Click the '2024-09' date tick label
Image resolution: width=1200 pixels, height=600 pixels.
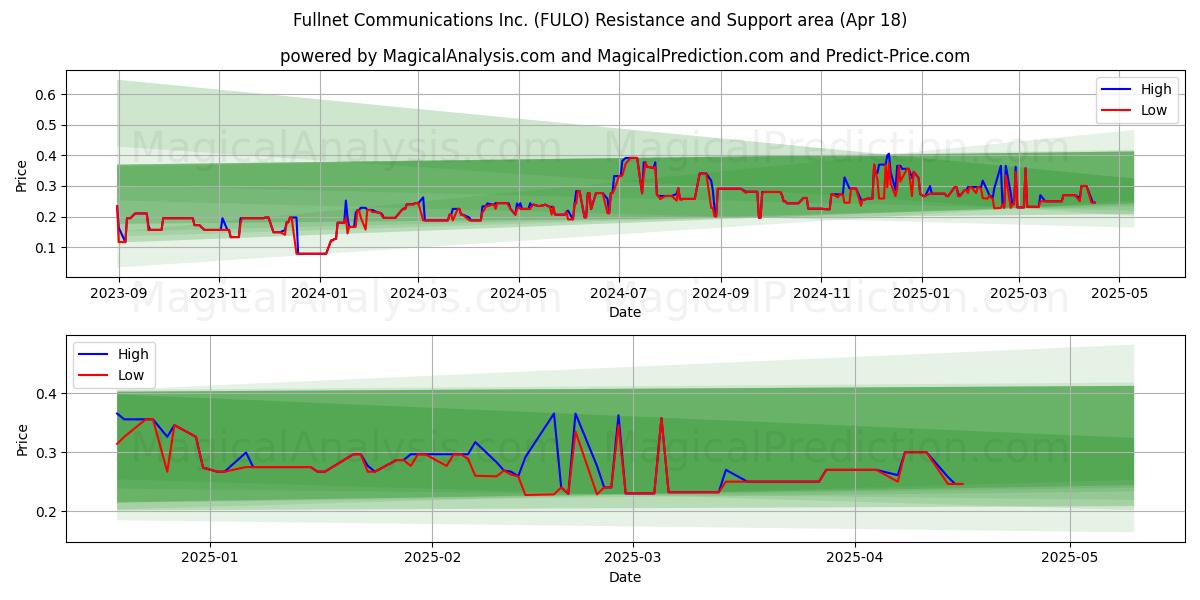pyautogui.click(x=722, y=293)
